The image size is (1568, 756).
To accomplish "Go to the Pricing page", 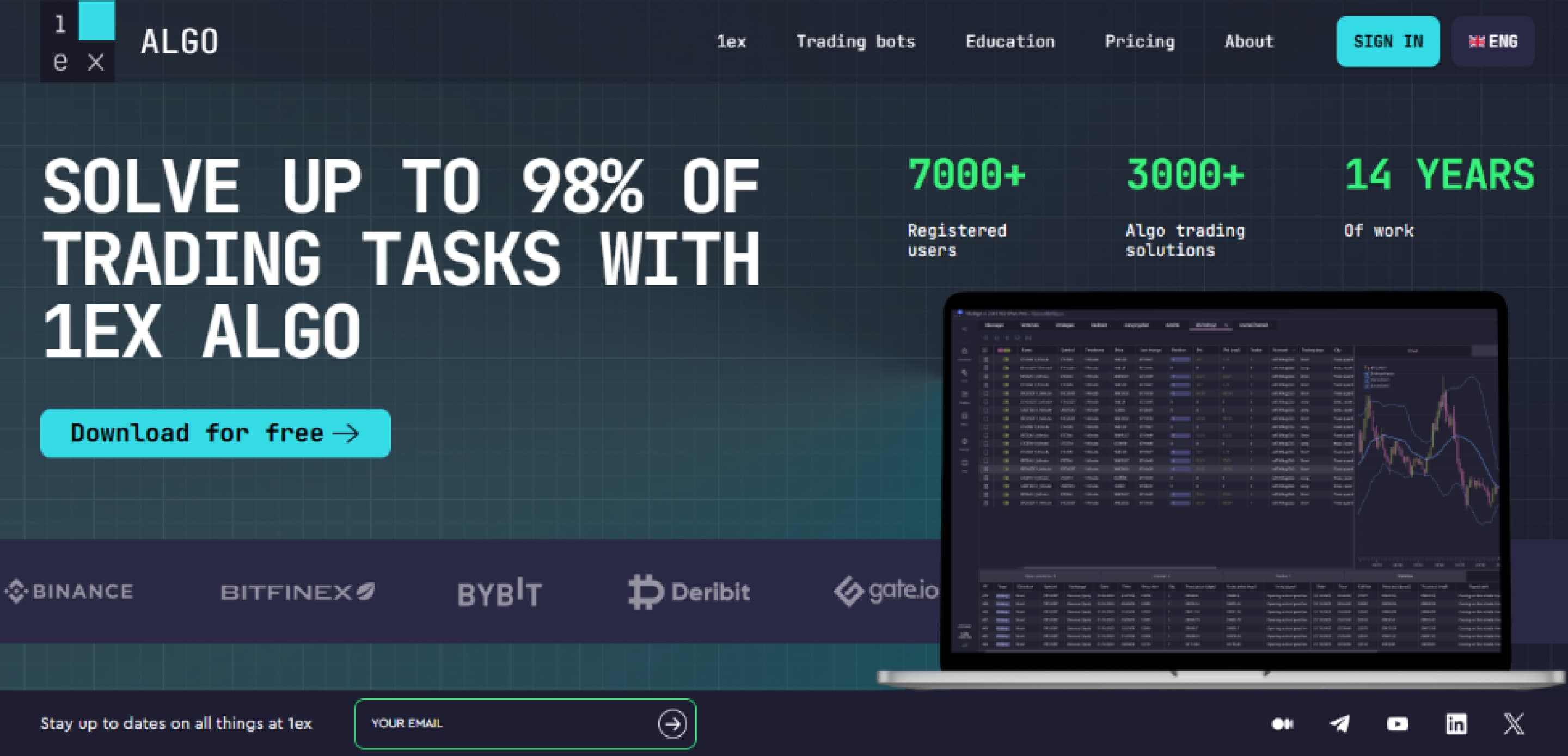I will [1140, 41].
